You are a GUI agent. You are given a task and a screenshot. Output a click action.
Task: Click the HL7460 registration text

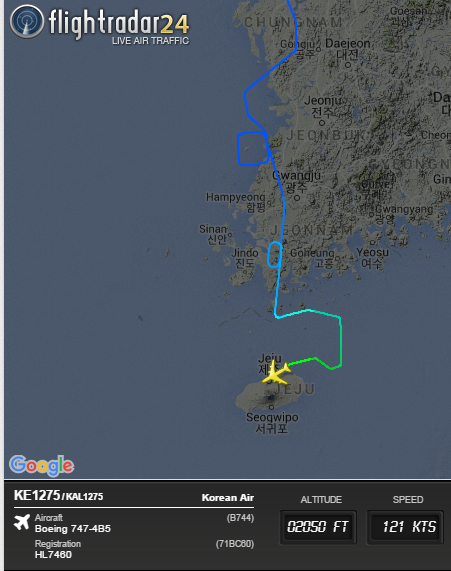(x=53, y=555)
